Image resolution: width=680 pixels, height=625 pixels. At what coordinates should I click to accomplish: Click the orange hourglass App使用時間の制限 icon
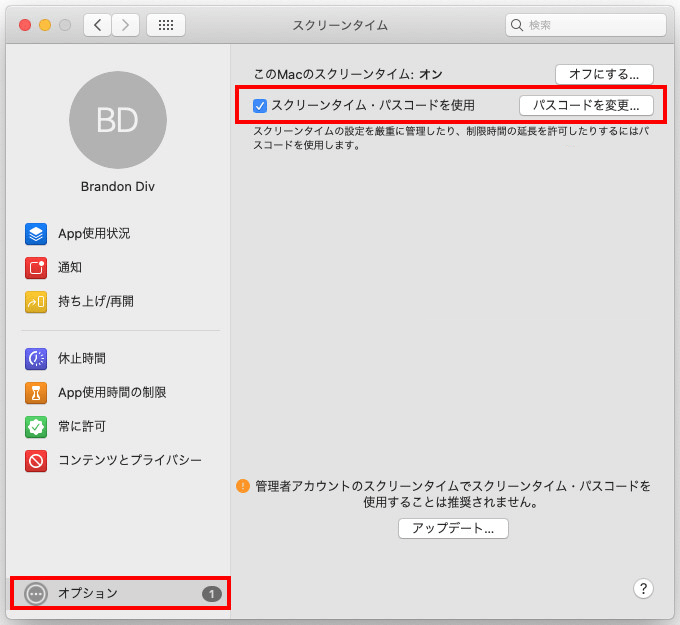[36, 393]
